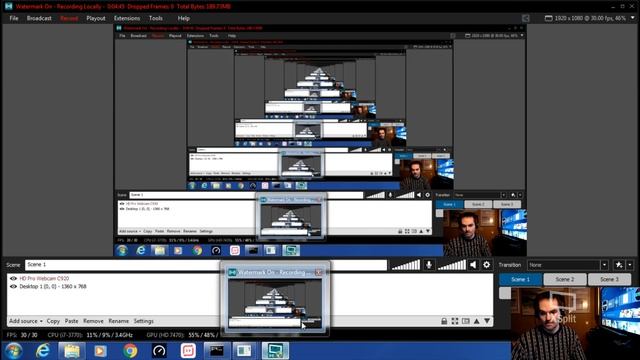
Task: Click the CPU 11% / 9% / 3.4GHz readout
Action: (90, 335)
